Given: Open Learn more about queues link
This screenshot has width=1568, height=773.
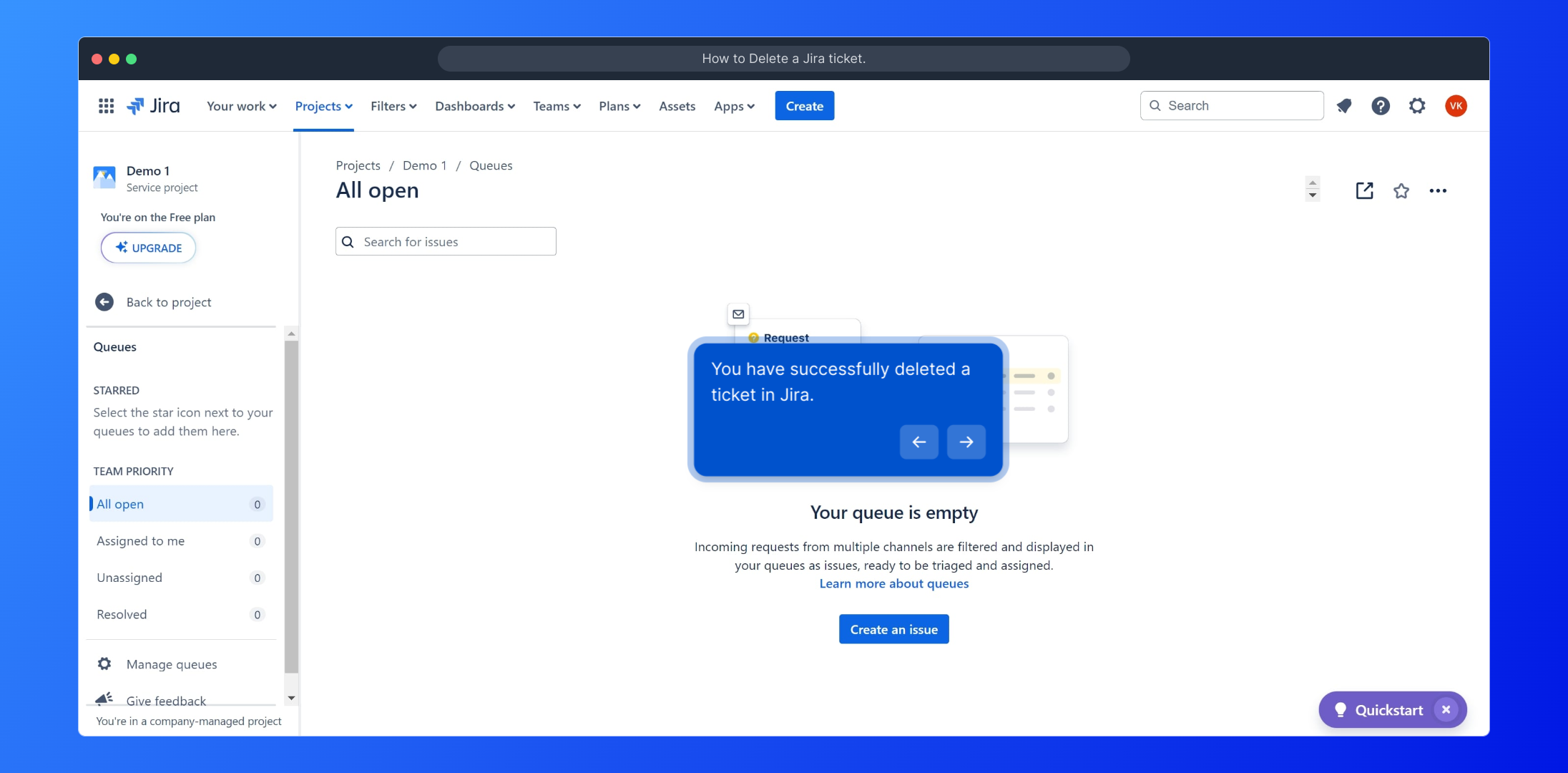Looking at the screenshot, I should pos(893,583).
